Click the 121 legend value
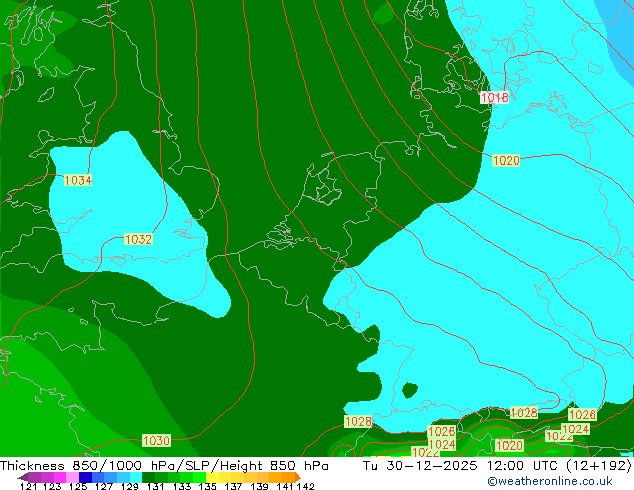This screenshot has height=490, width=634. [28, 486]
